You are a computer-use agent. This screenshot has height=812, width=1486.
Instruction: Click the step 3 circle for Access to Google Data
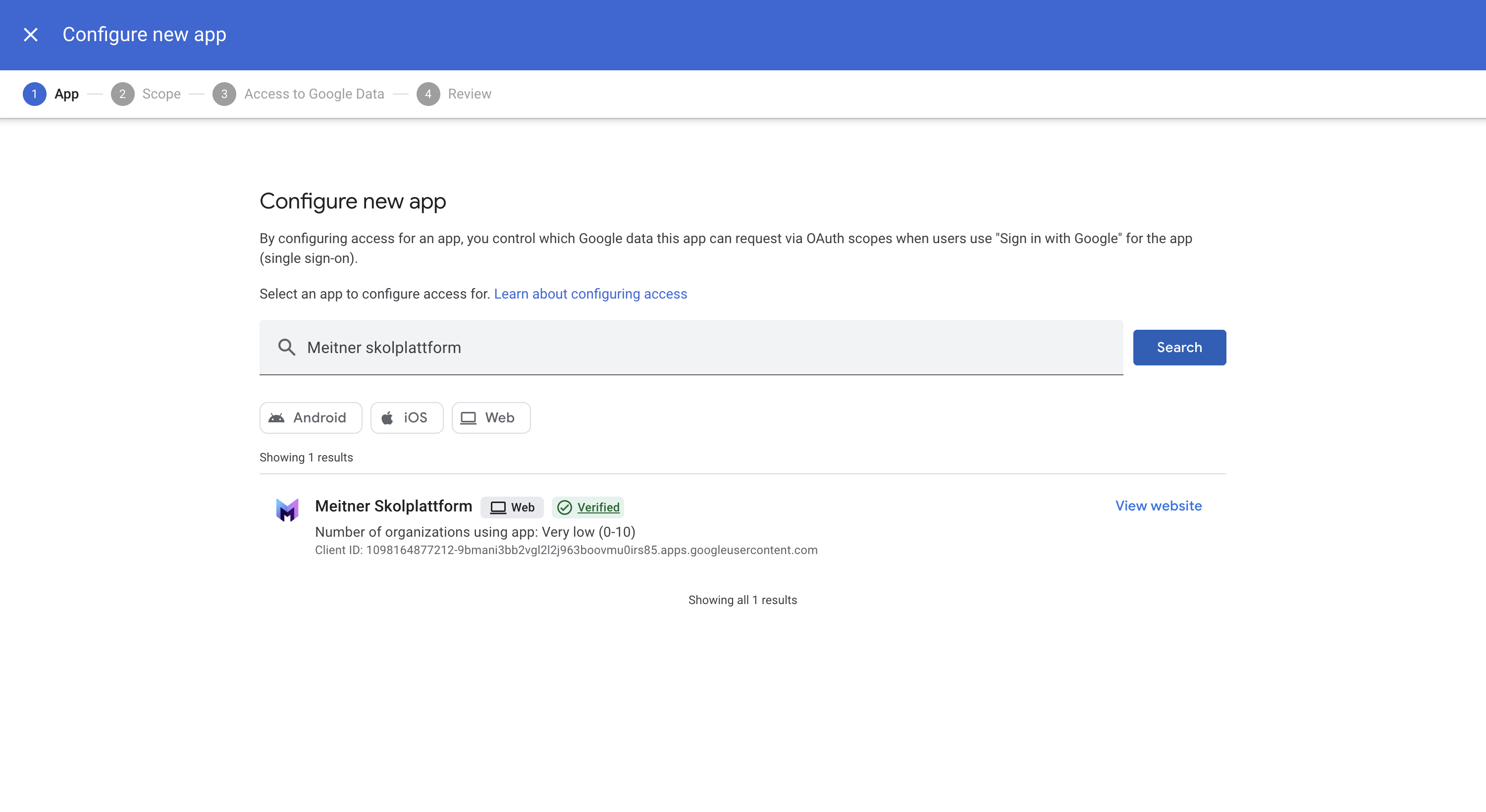[x=224, y=94]
